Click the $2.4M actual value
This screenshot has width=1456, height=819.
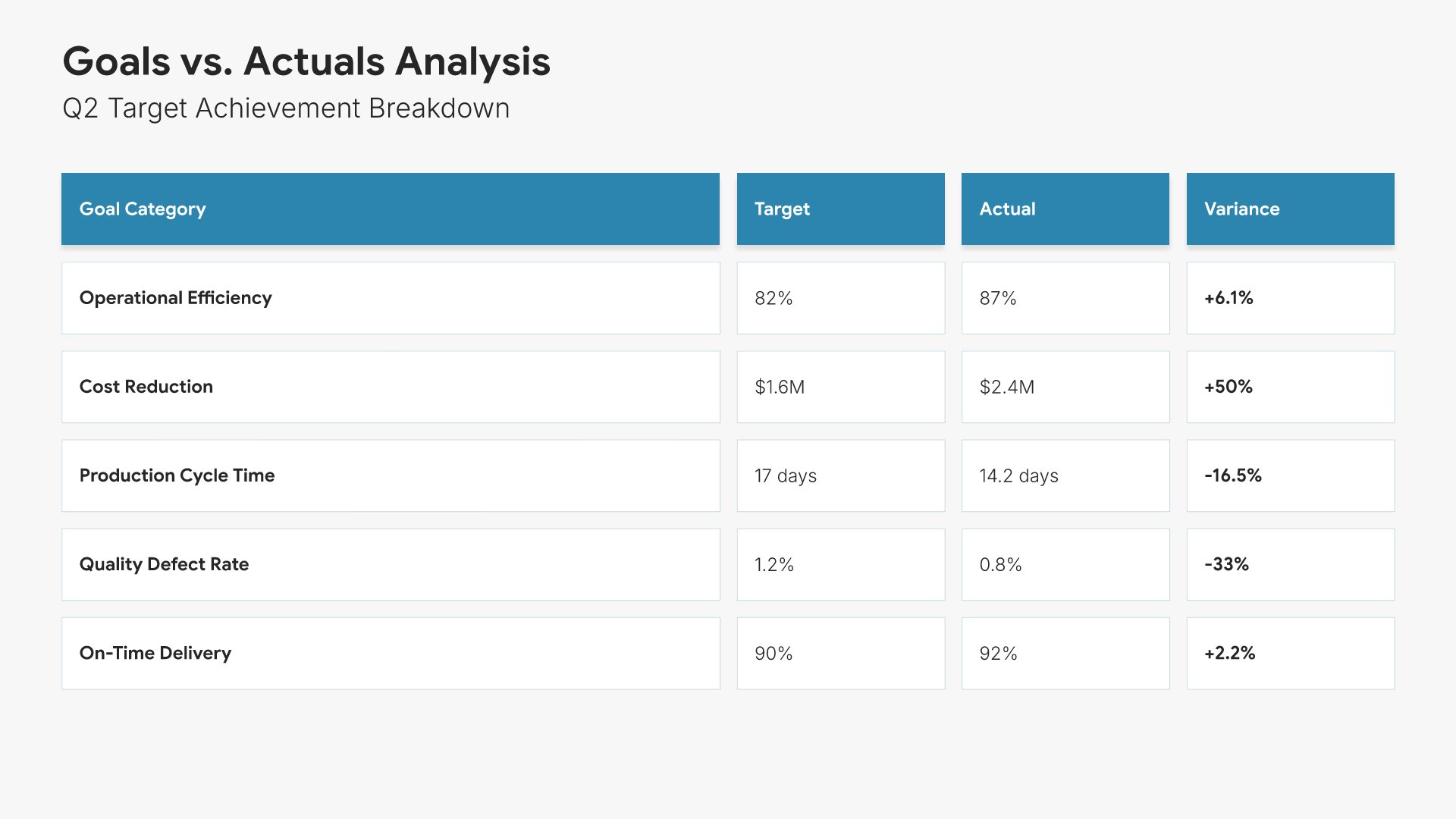tap(1006, 387)
